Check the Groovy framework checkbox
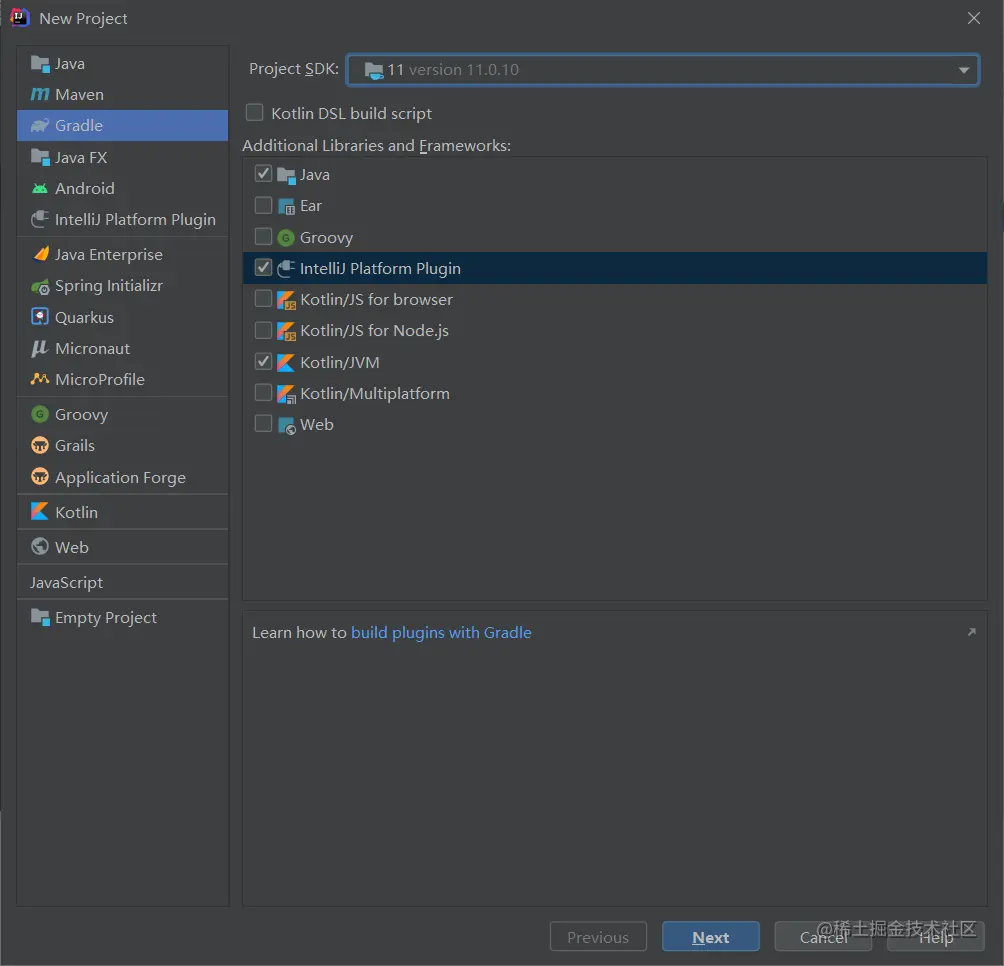The image size is (1004, 966). (x=263, y=236)
